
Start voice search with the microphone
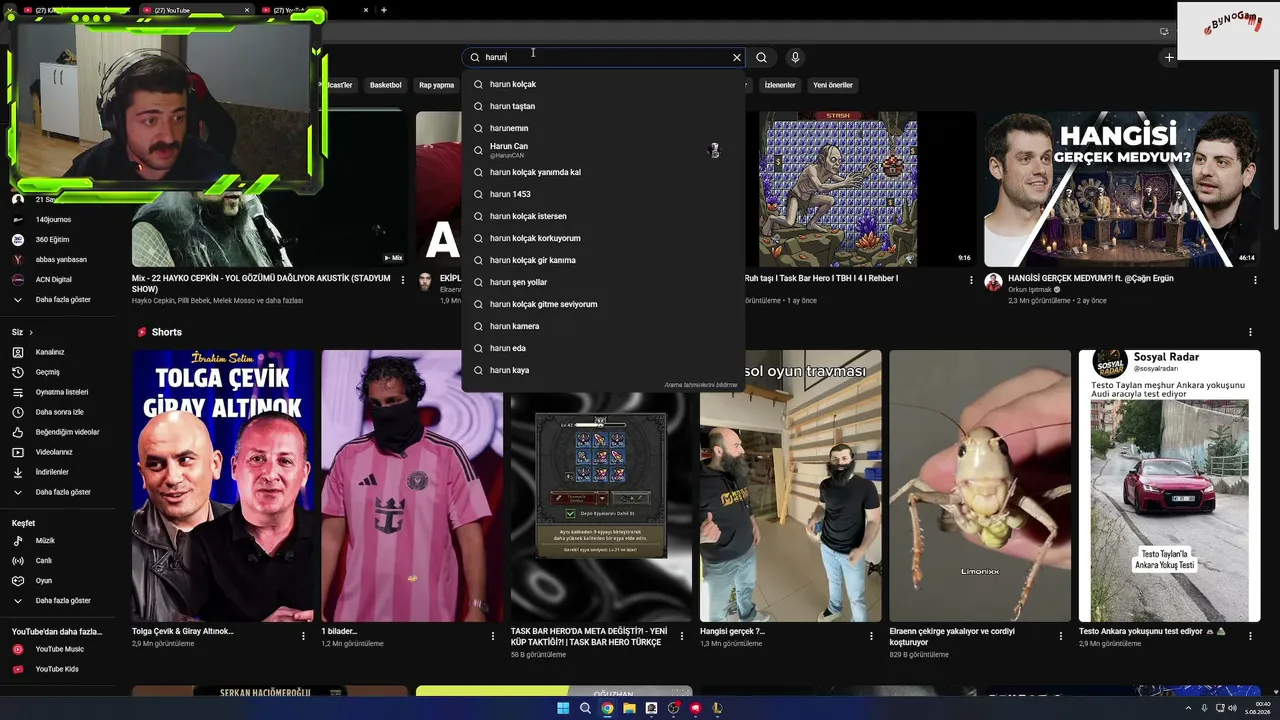click(x=795, y=58)
